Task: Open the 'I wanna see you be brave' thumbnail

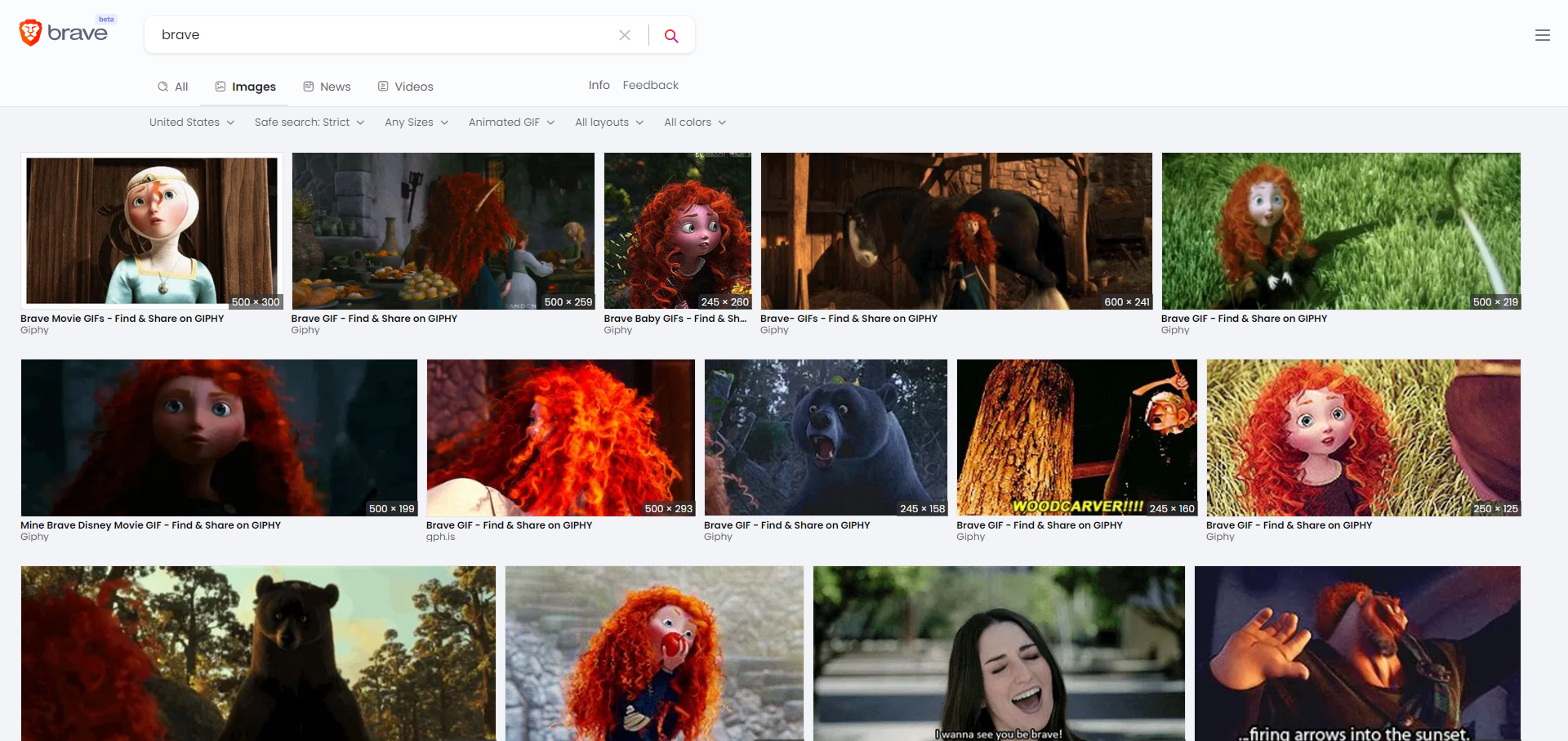Action: click(x=999, y=654)
